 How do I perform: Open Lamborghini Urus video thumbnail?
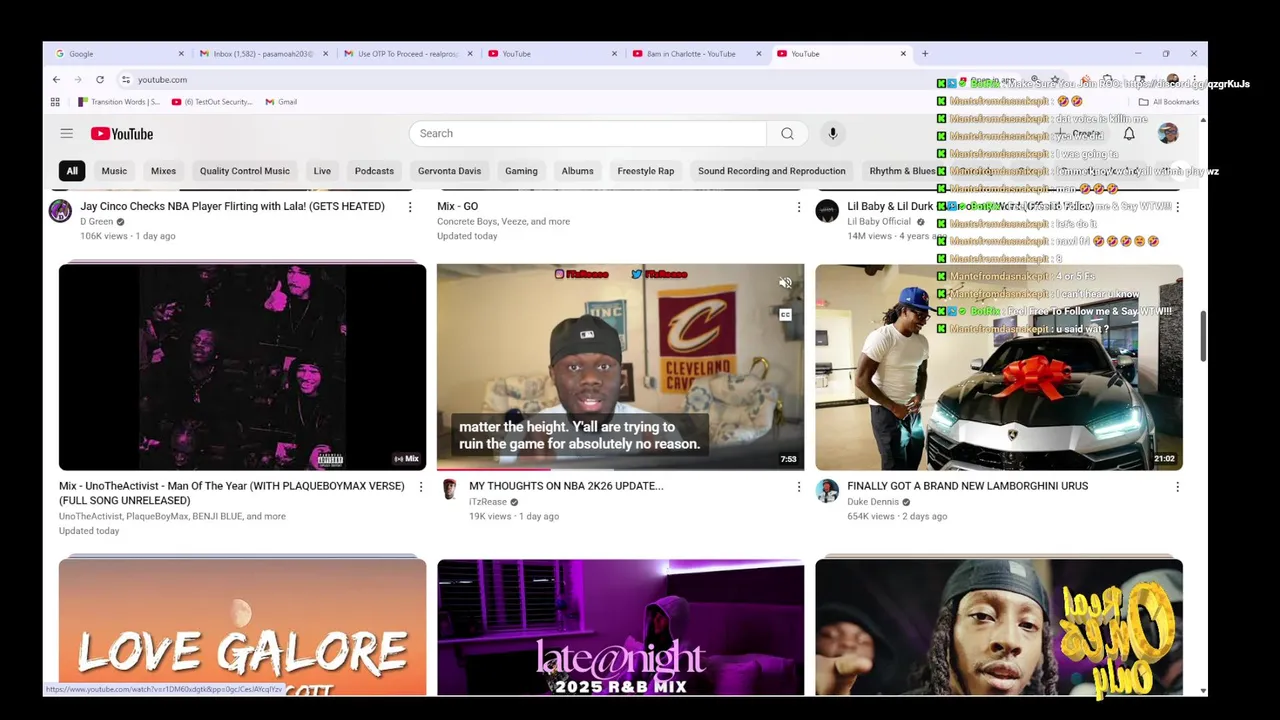(999, 367)
